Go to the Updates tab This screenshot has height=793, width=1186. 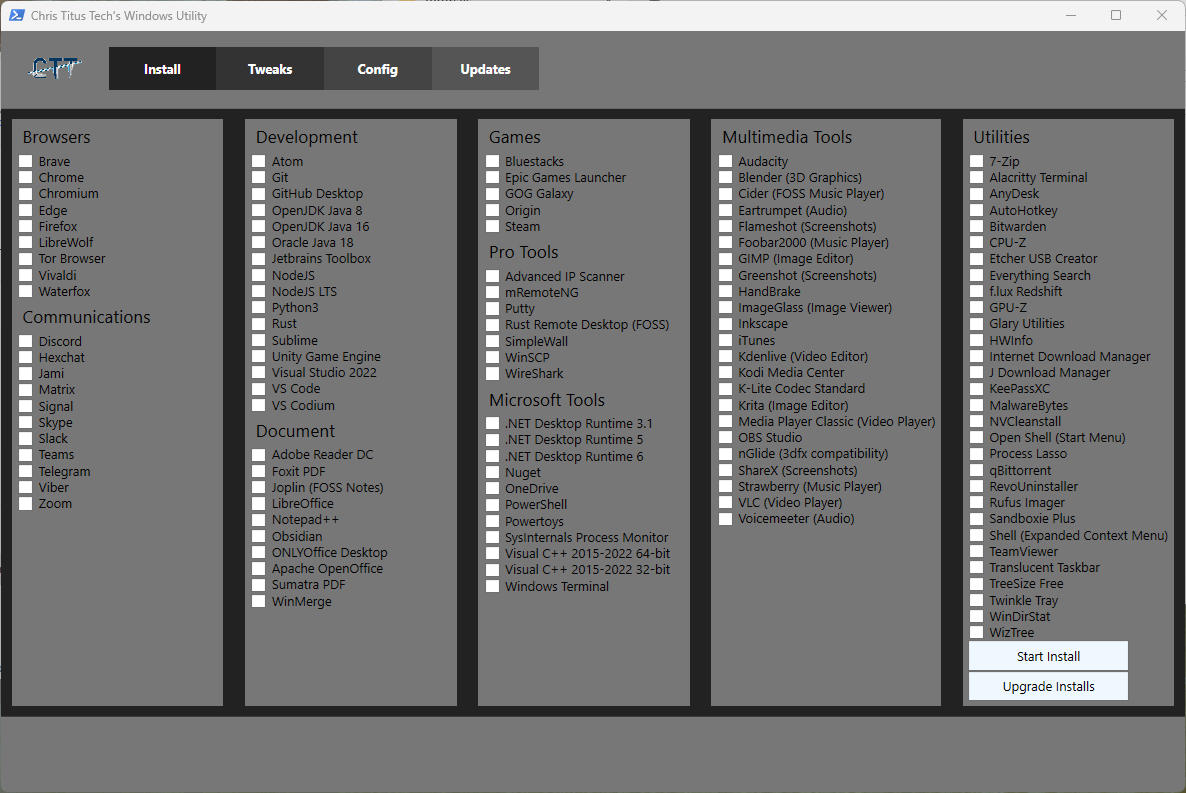[x=485, y=69]
